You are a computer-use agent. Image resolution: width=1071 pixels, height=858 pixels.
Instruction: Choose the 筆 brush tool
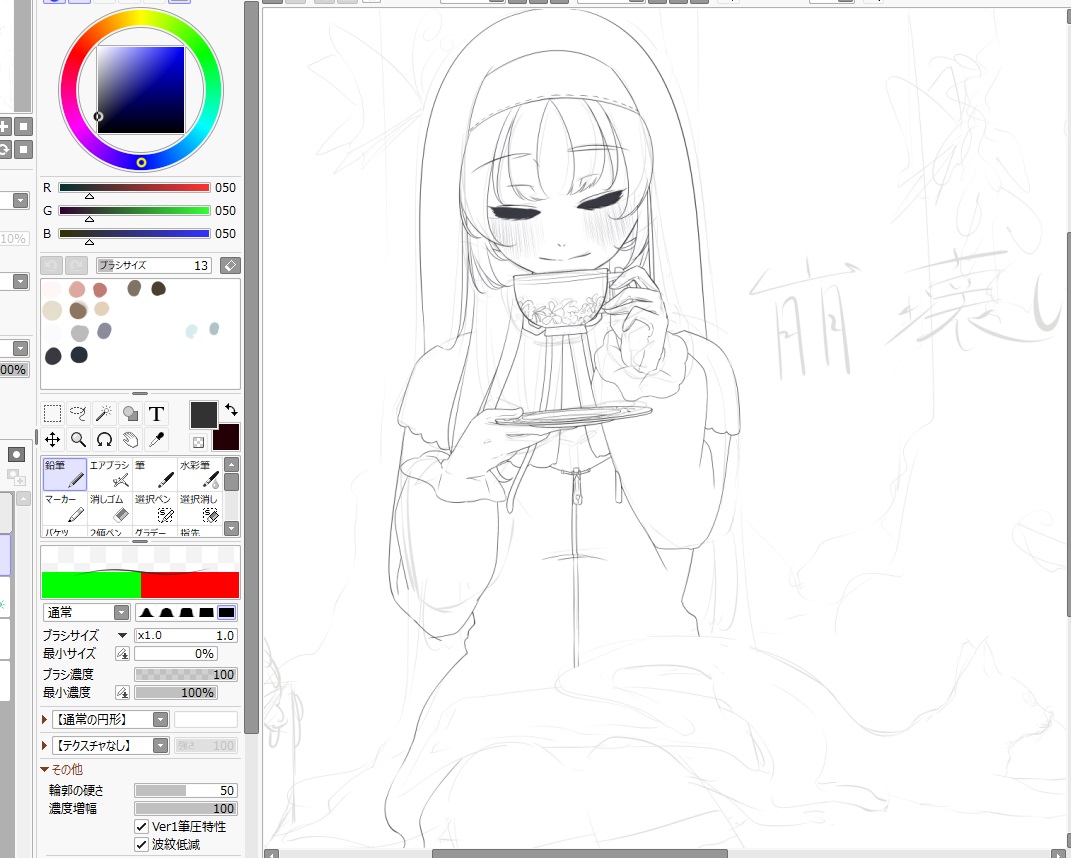pyautogui.click(x=154, y=474)
